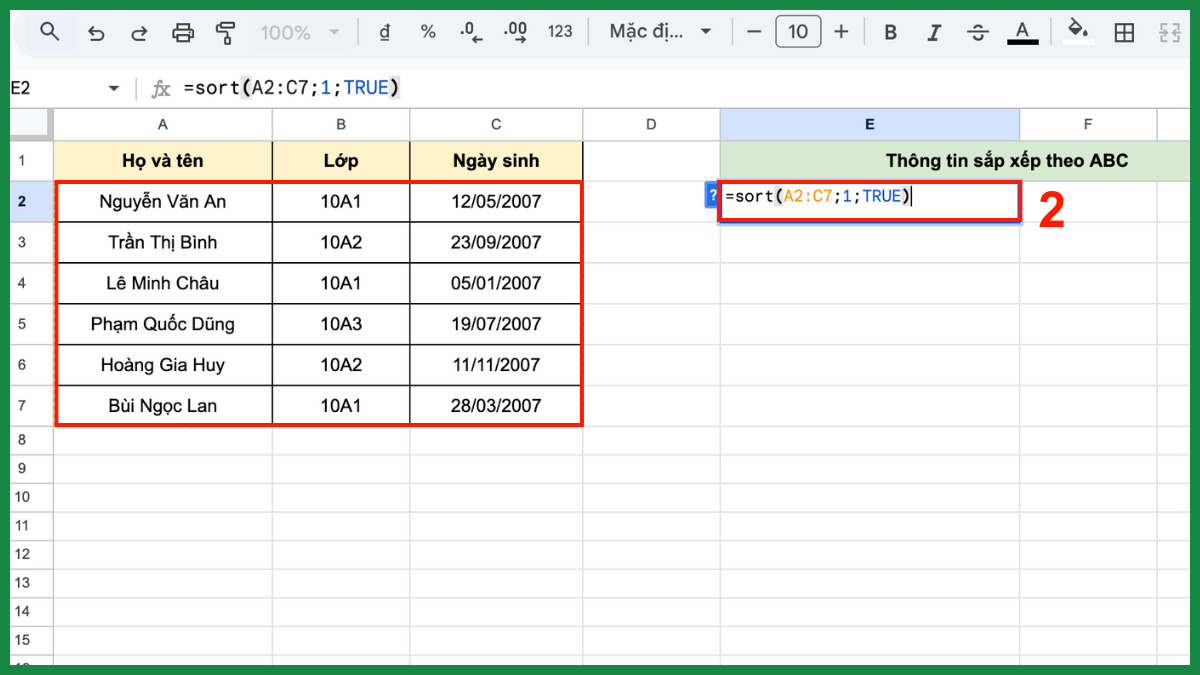Image resolution: width=1200 pixels, height=675 pixels.
Task: Print the spreadsheet
Action: (x=183, y=32)
